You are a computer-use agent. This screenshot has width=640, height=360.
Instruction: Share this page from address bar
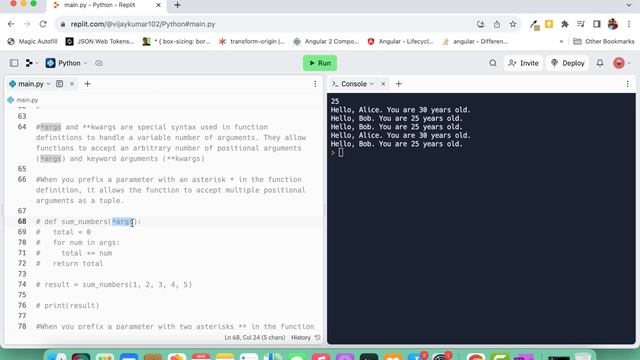[x=497, y=24]
